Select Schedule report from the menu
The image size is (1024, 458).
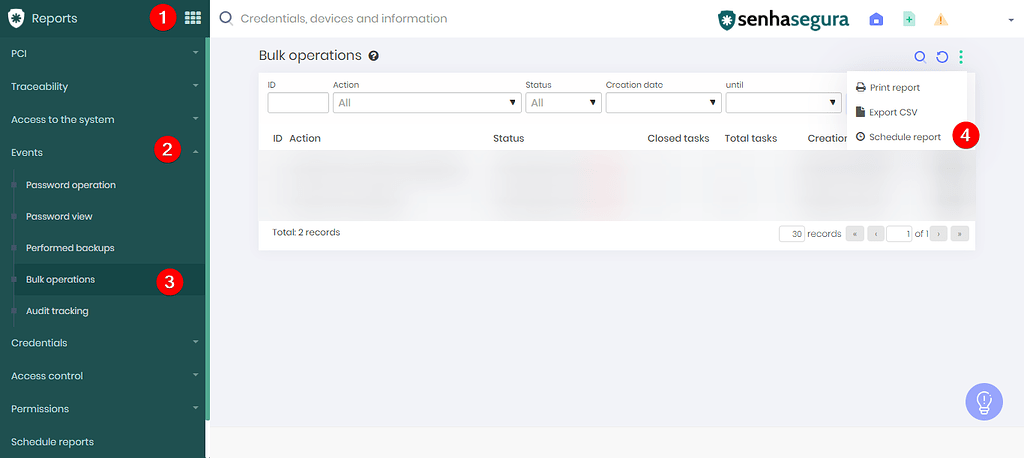point(904,137)
